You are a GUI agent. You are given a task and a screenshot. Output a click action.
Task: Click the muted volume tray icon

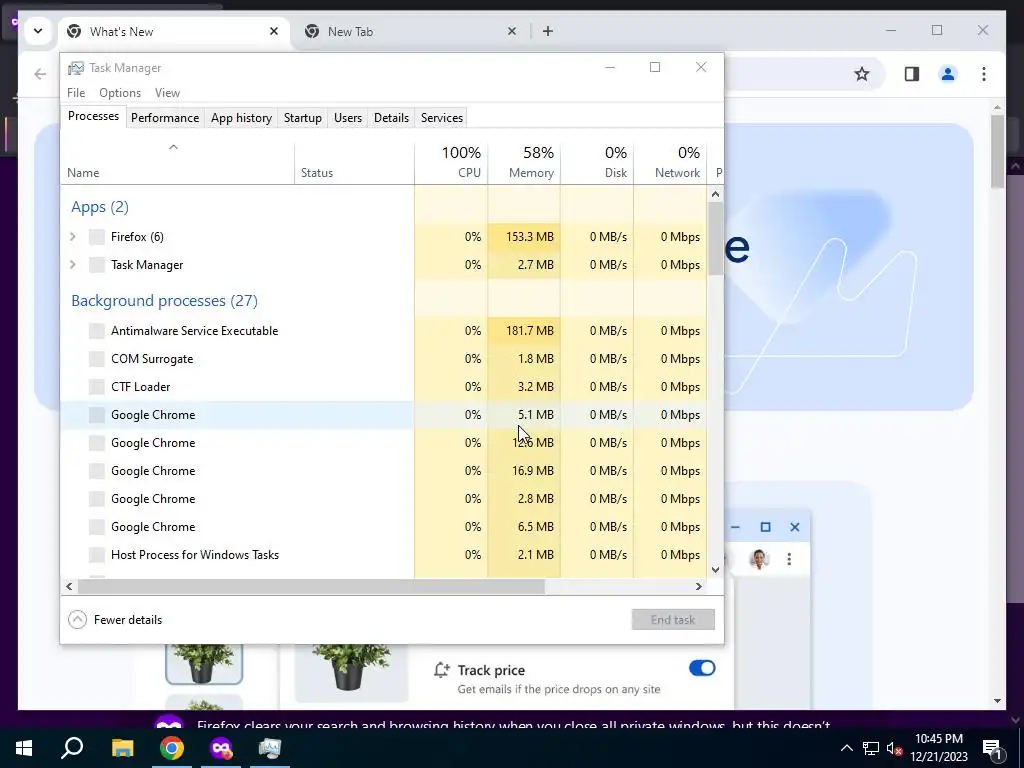894,748
